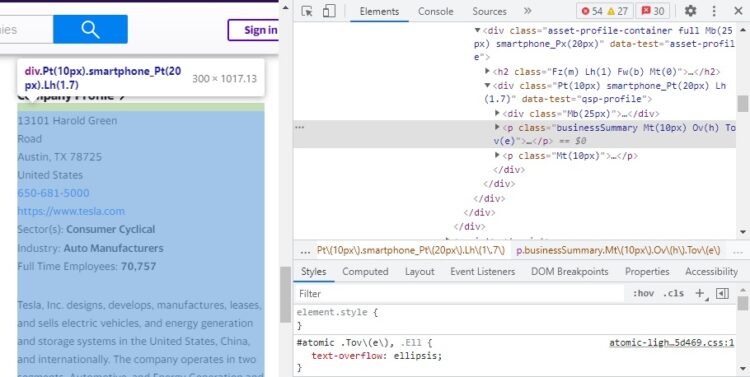This screenshot has width=750, height=377.
Task: Open the https://www.tesla.com link
Action: coord(71,211)
